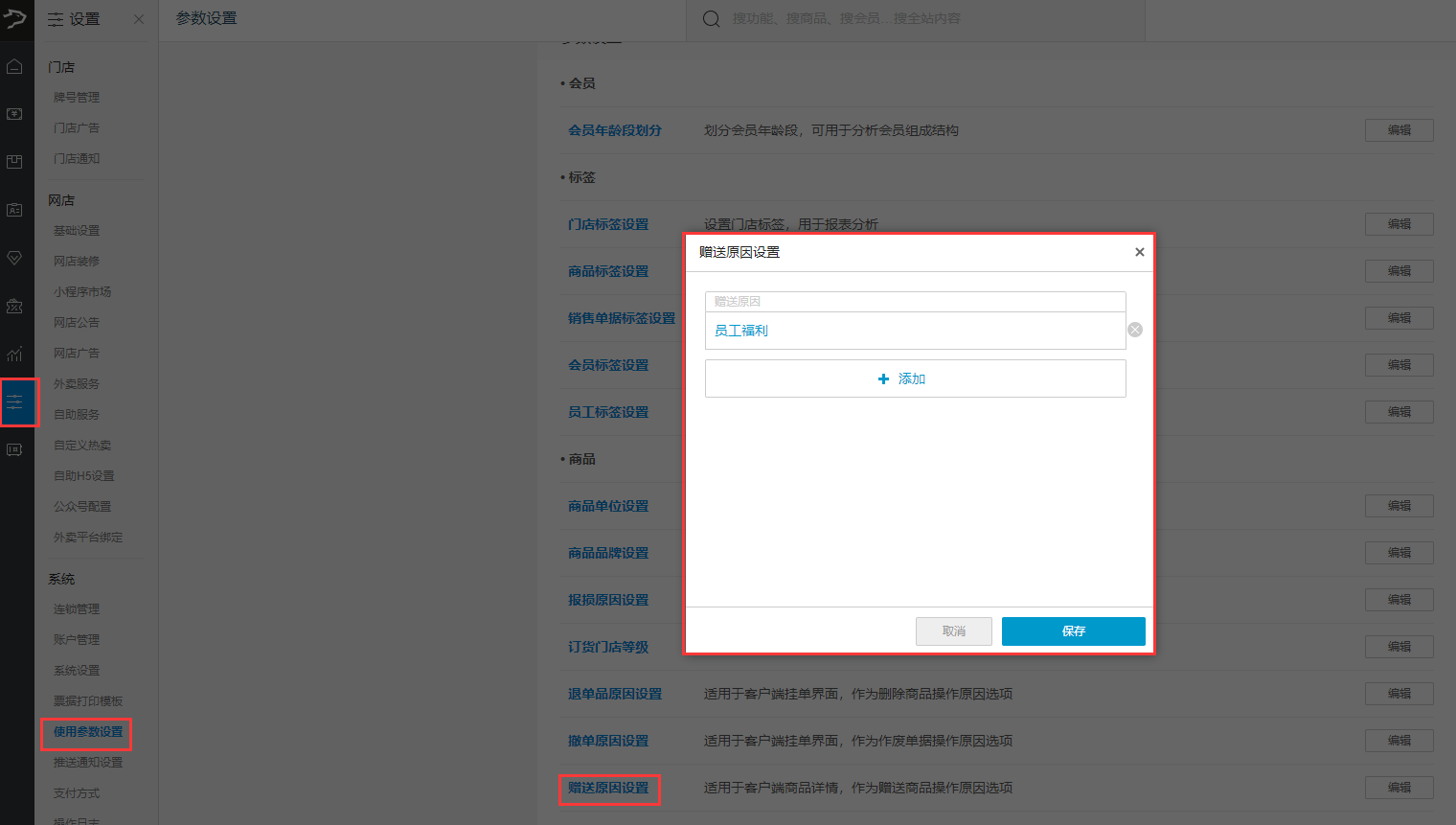Open the member card icon in sidebar

coord(14,210)
